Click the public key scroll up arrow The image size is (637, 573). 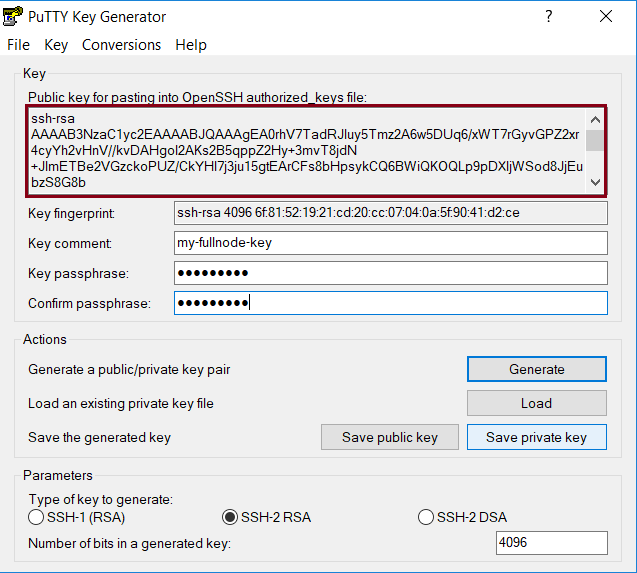click(x=595, y=119)
